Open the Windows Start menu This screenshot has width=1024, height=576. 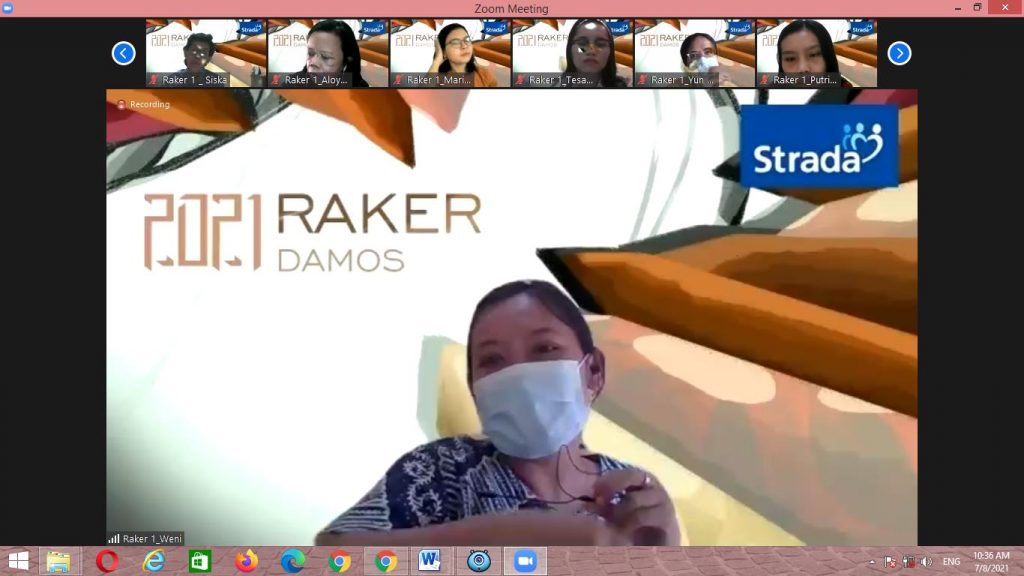[18, 561]
